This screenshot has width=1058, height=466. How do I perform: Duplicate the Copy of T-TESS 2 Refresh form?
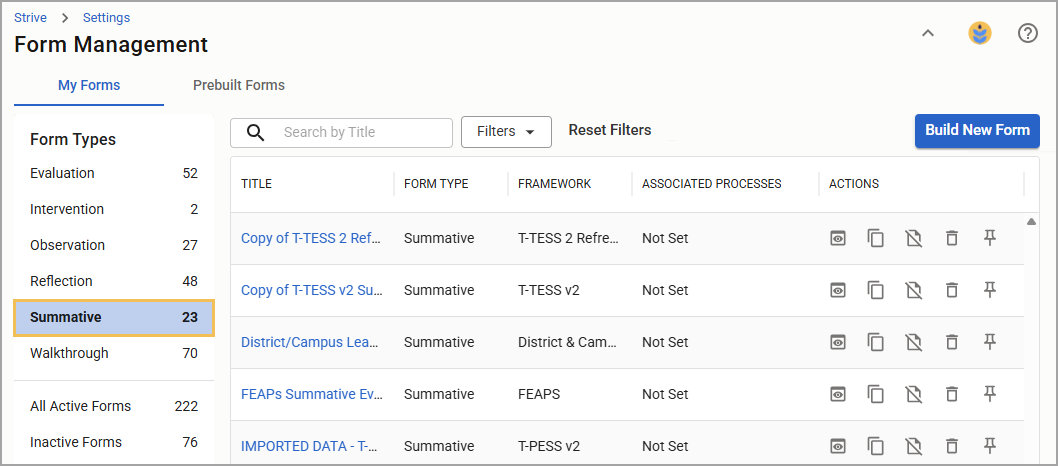tap(875, 238)
